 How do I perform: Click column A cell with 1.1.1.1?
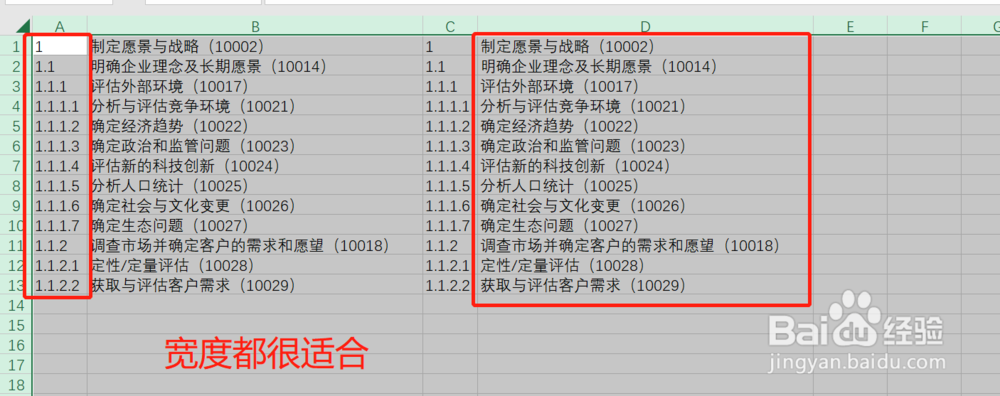[60, 106]
